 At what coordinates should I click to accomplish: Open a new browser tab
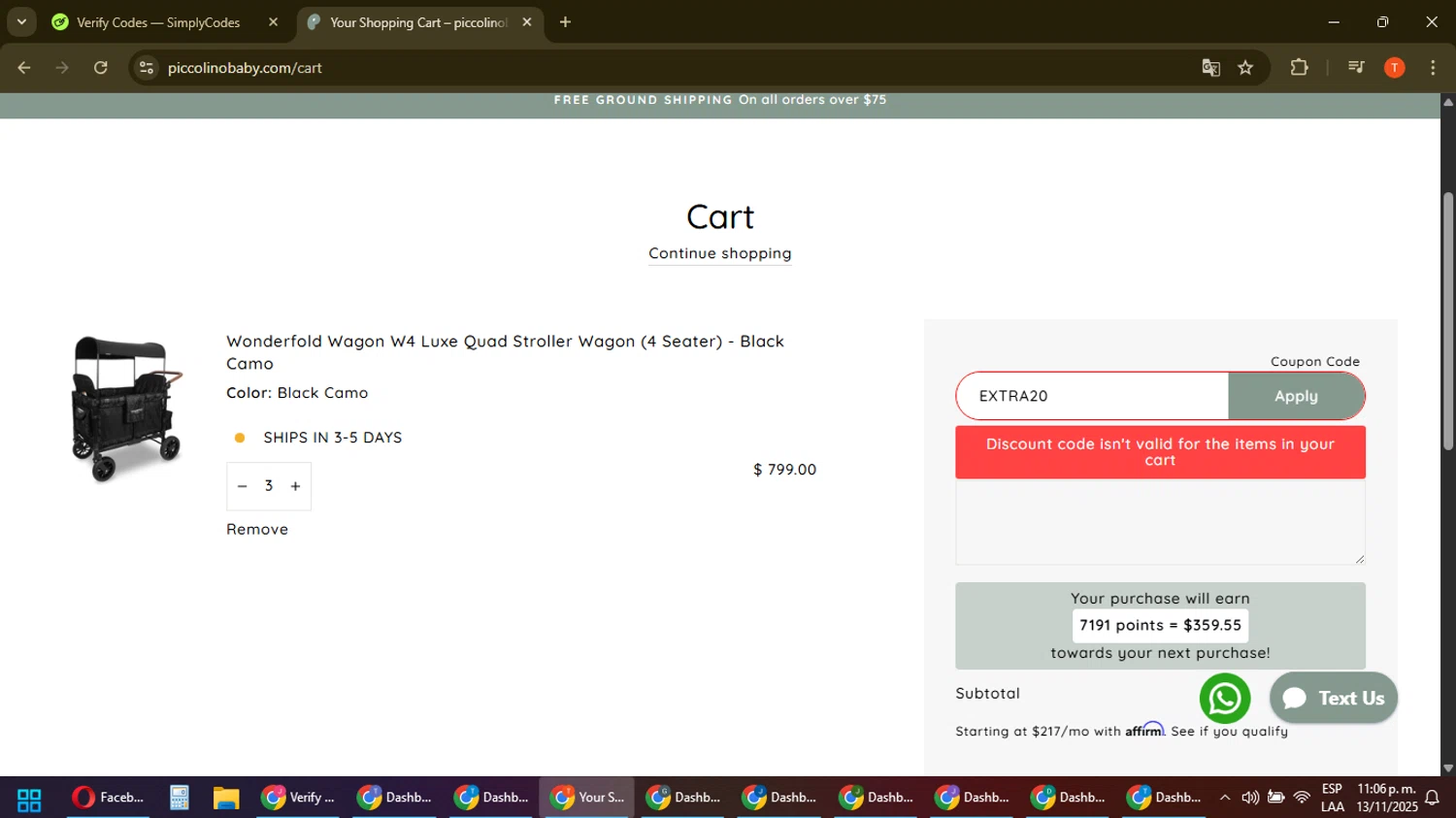click(x=565, y=22)
